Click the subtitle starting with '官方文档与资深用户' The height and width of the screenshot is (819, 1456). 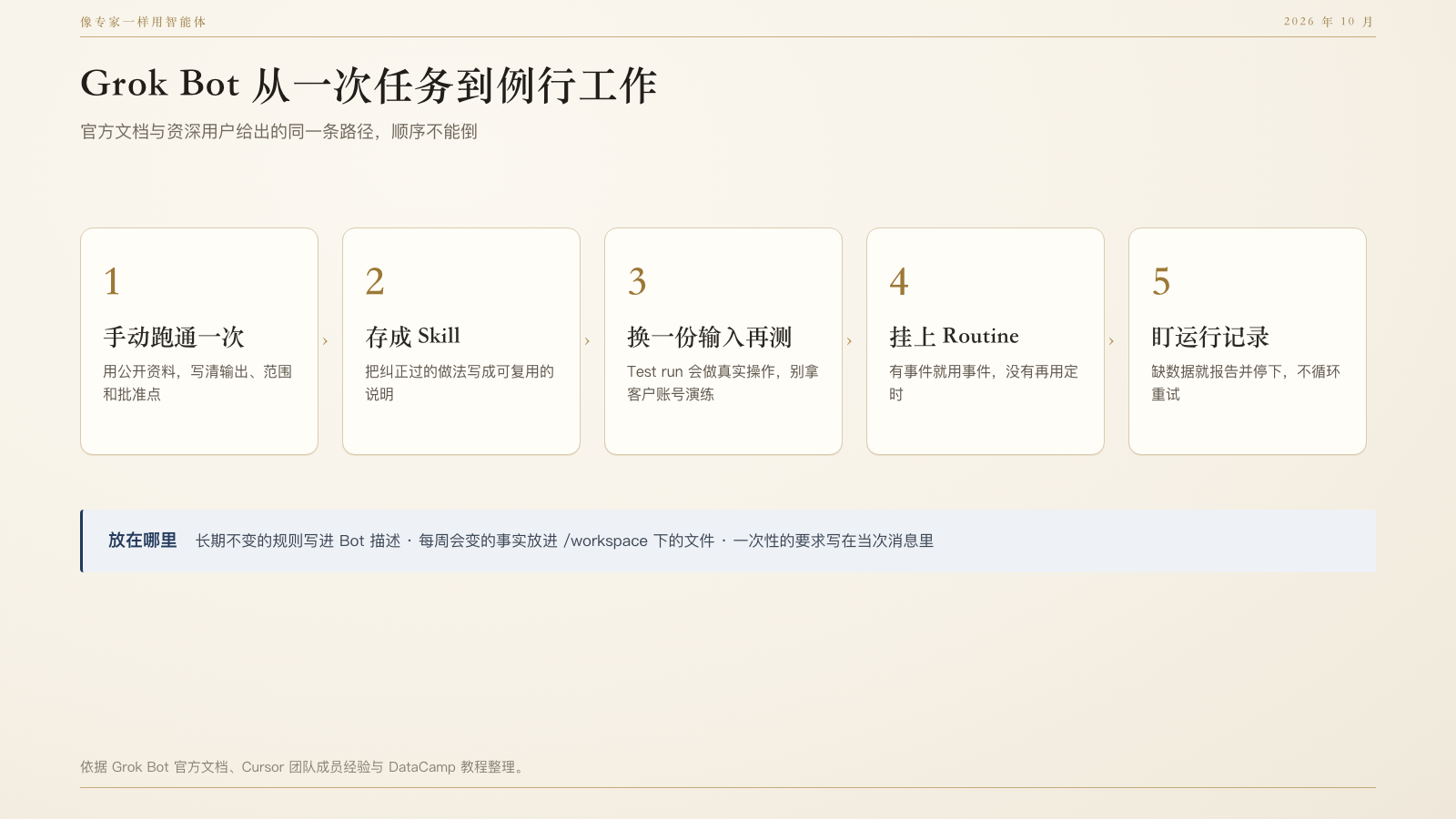[x=278, y=132]
